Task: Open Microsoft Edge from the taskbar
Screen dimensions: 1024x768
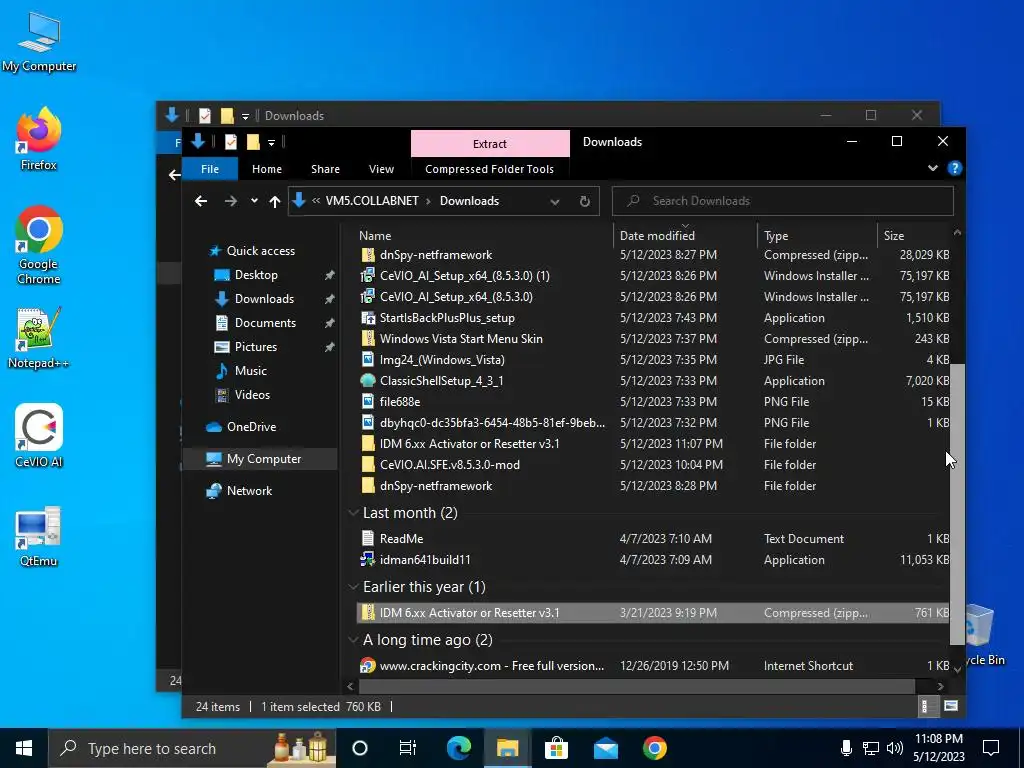Action: tap(458, 748)
